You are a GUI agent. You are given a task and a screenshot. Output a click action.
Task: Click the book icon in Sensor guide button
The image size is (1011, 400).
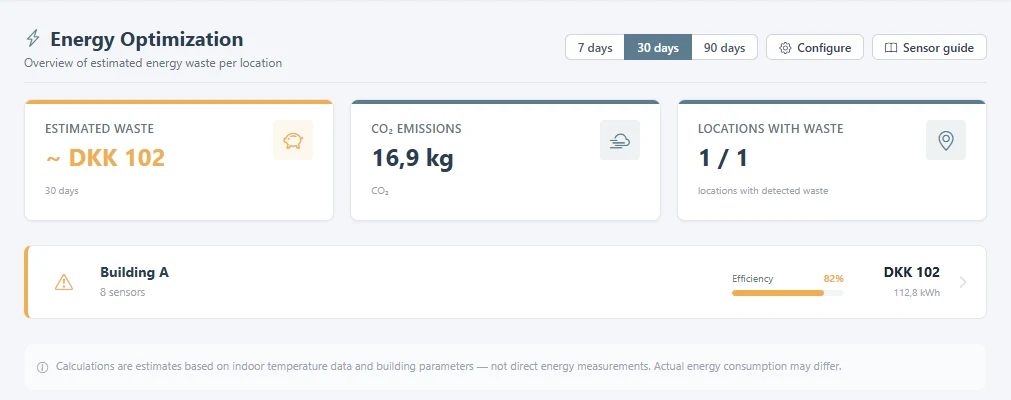890,48
